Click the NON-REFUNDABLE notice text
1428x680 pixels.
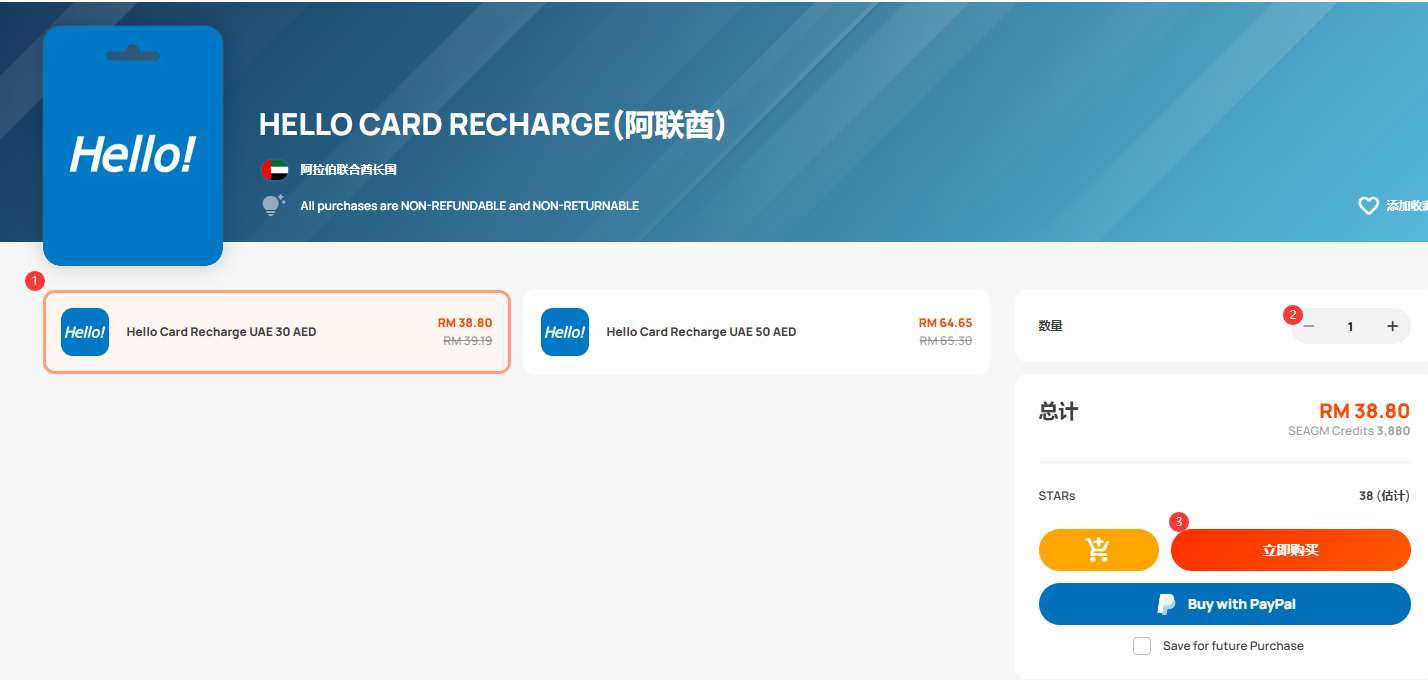click(x=470, y=206)
